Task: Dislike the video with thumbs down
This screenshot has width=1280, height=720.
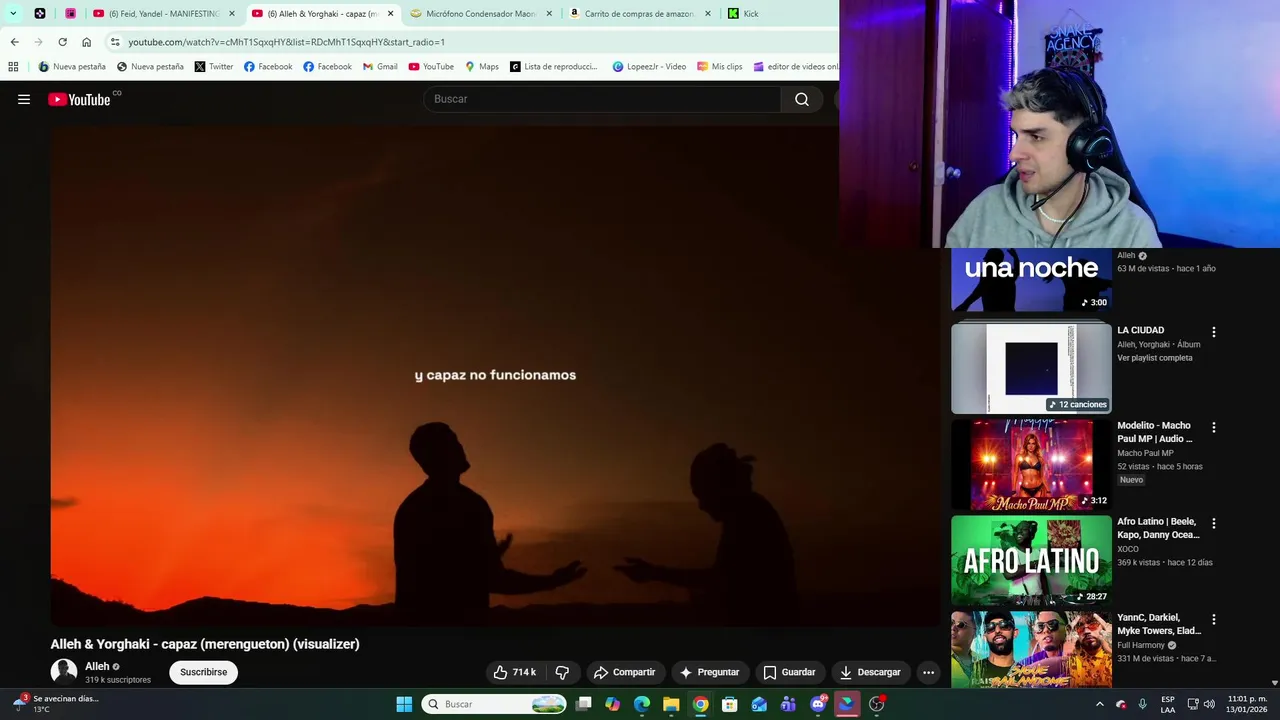Action: (562, 672)
